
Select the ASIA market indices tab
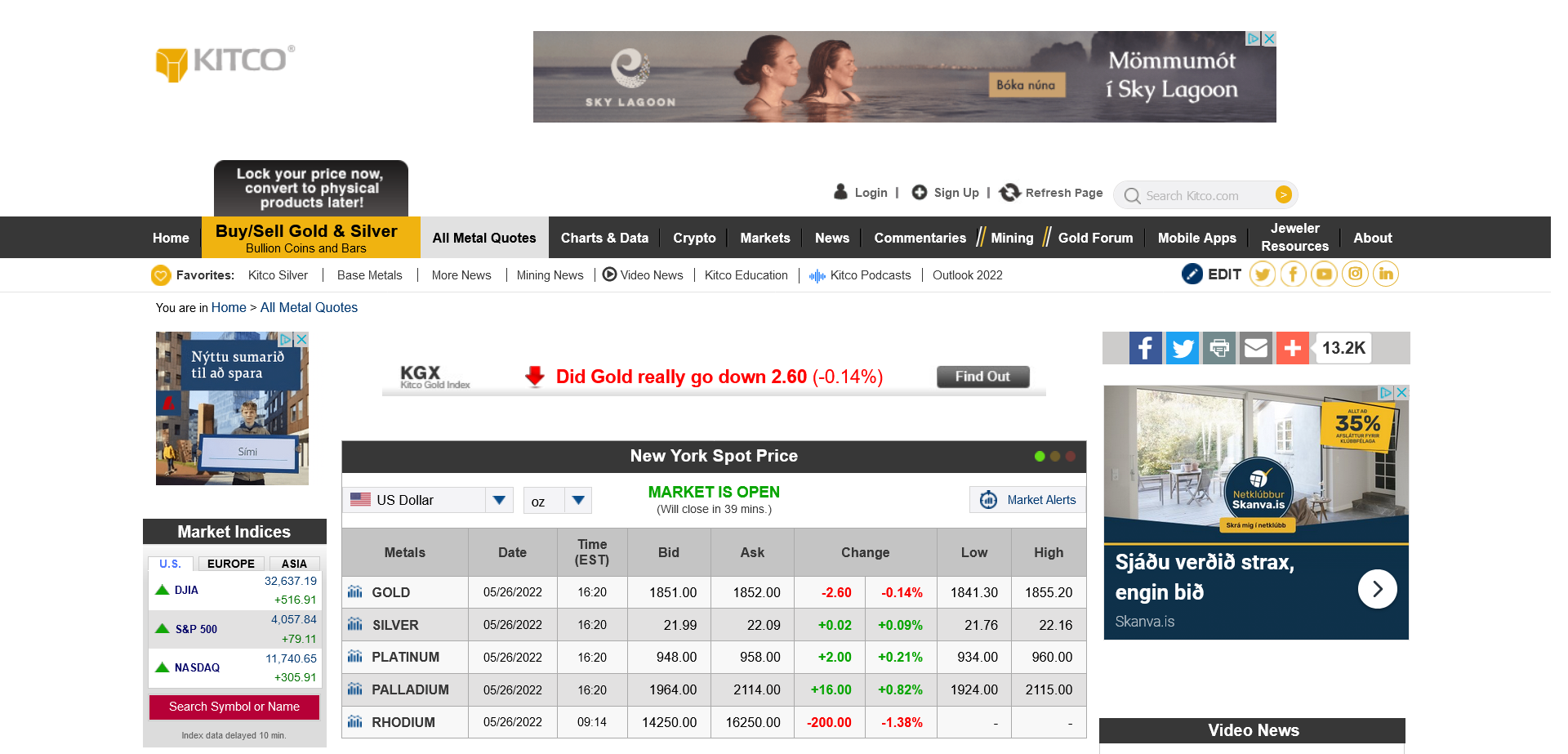click(x=294, y=564)
